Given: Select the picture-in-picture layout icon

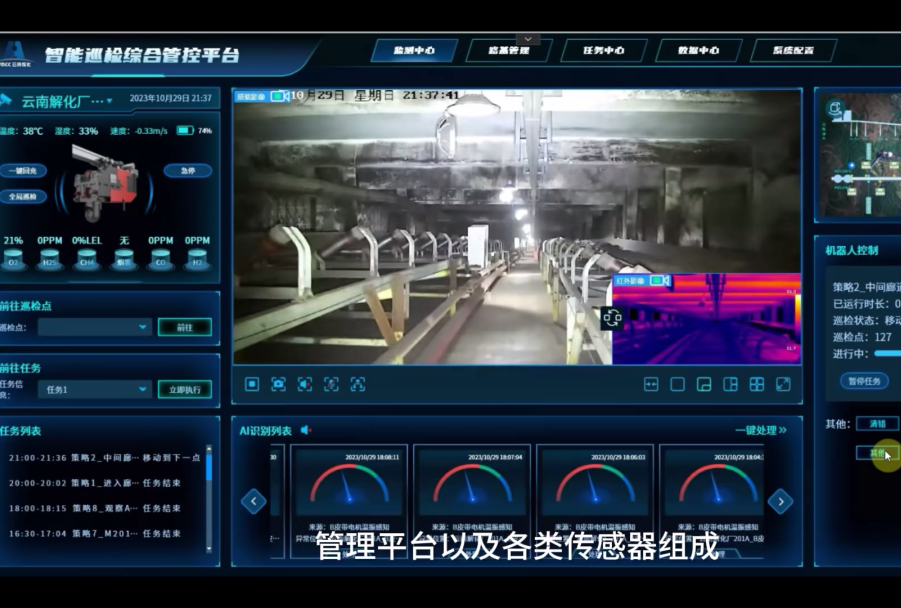Looking at the screenshot, I should click(x=704, y=384).
